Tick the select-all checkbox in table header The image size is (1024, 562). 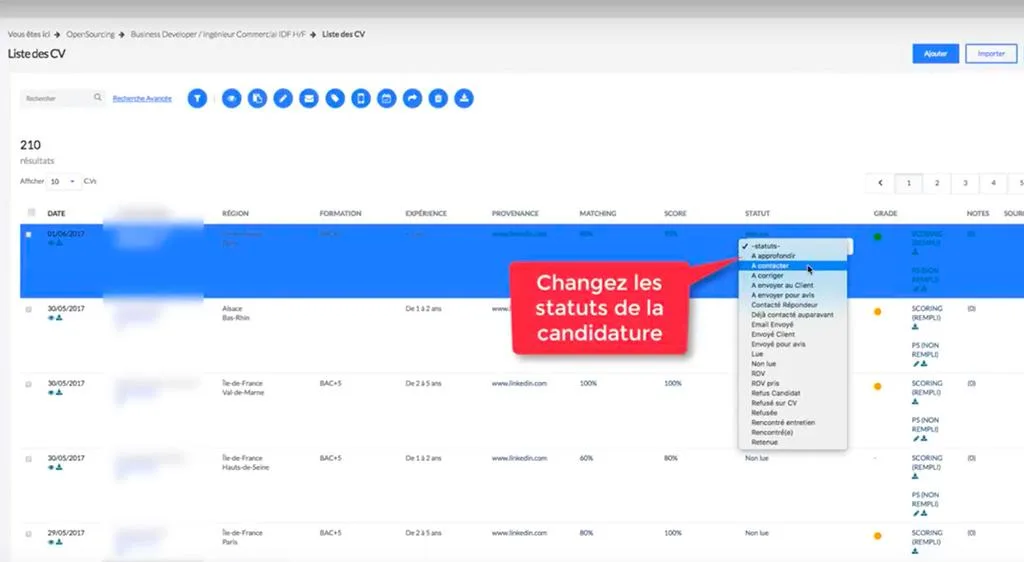31,213
